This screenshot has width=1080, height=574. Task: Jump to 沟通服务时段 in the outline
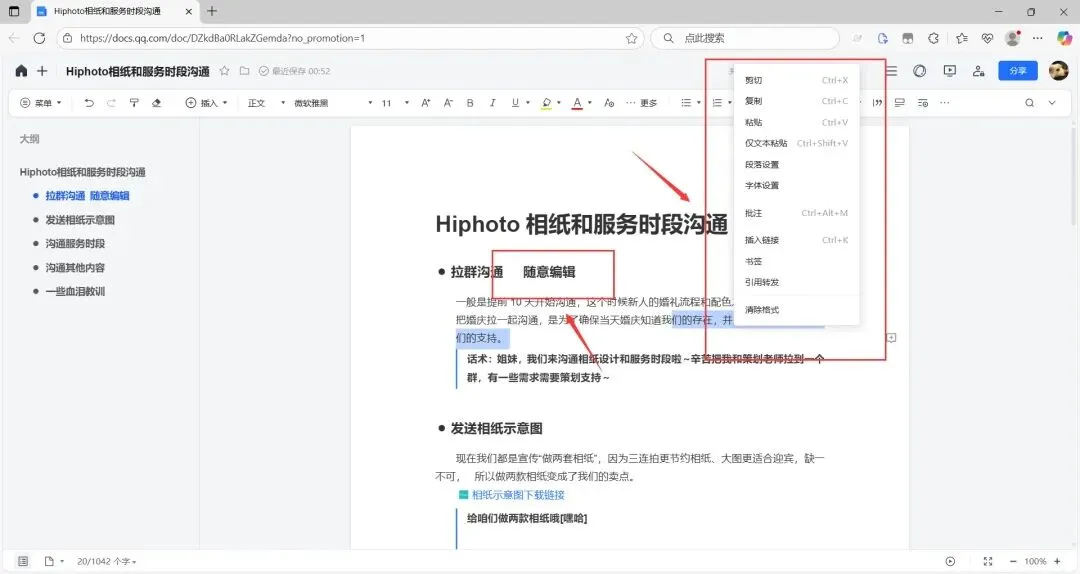point(75,243)
